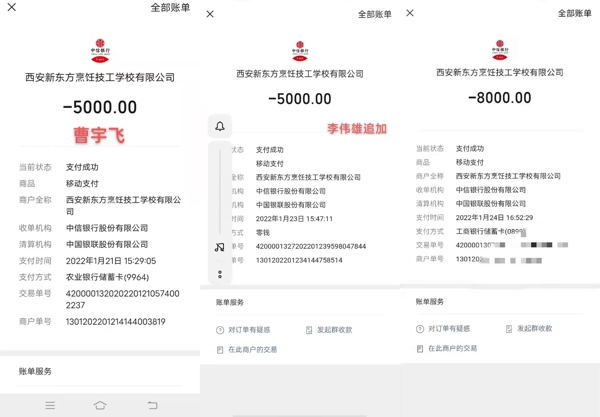Screen dimensions: 600x417
Task: Tap the CITIC bank logo in middle screen
Action: tap(300, 51)
